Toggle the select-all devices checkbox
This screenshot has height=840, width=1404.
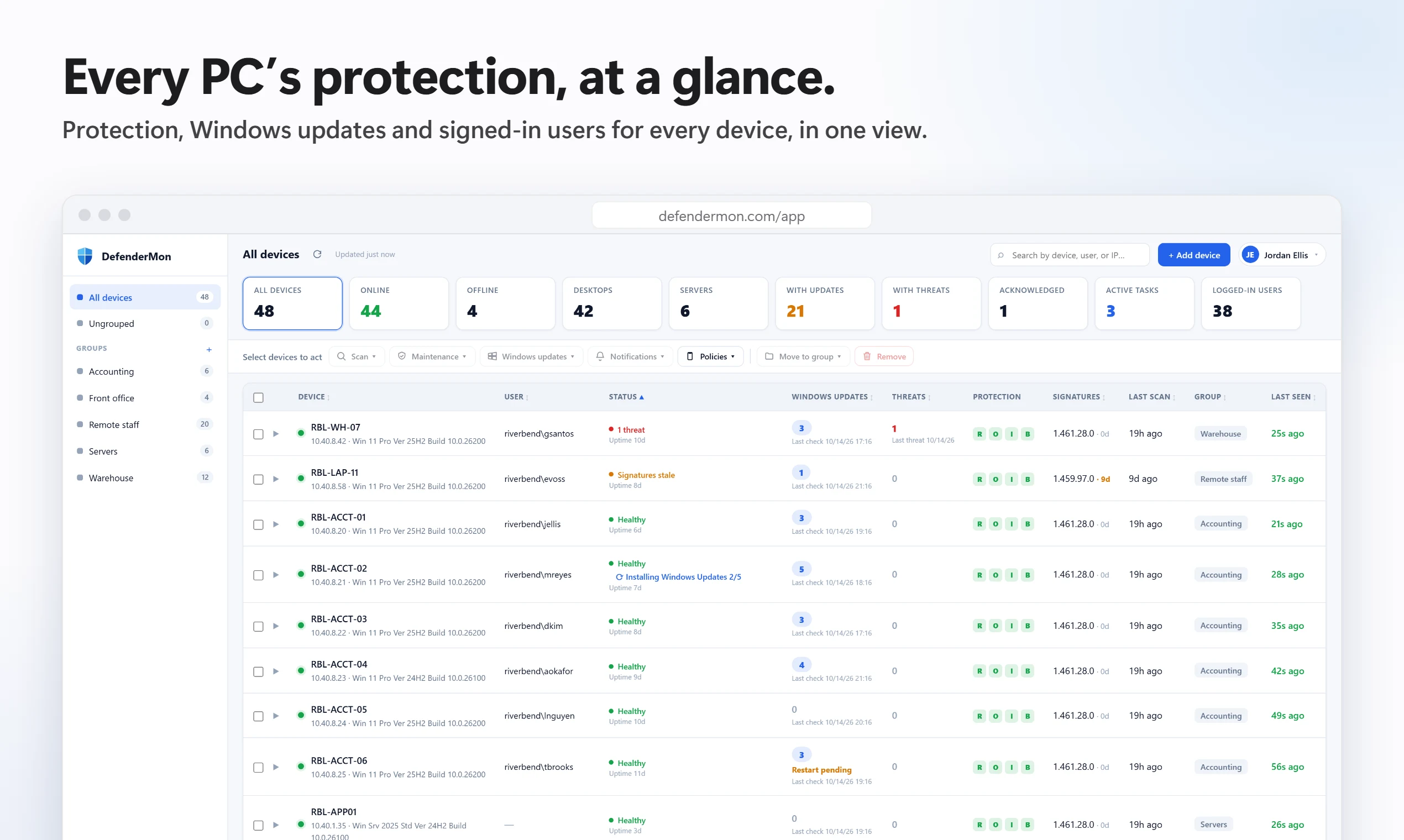pyautogui.click(x=258, y=397)
